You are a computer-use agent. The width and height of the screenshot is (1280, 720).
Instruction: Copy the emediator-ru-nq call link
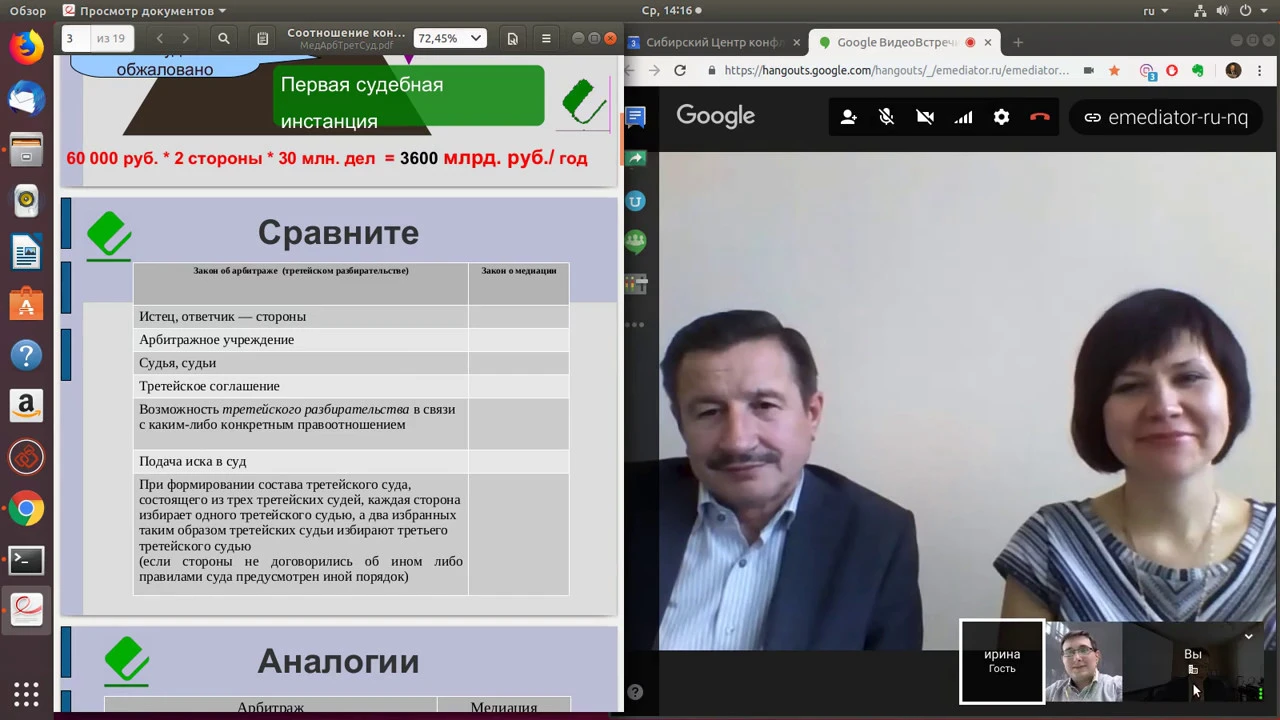(x=1166, y=117)
